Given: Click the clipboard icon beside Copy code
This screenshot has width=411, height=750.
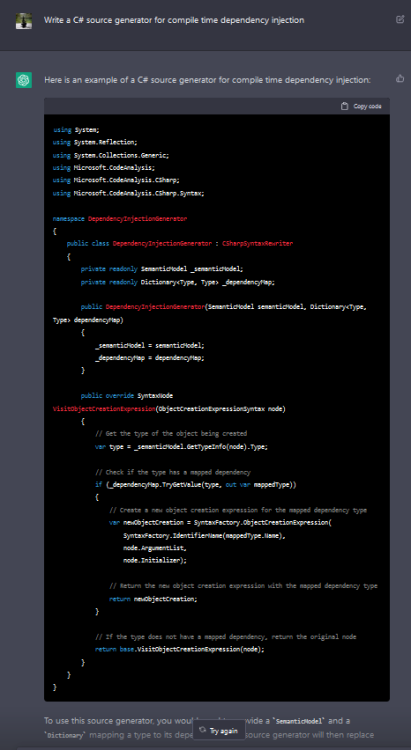Looking at the screenshot, I should pos(344,106).
